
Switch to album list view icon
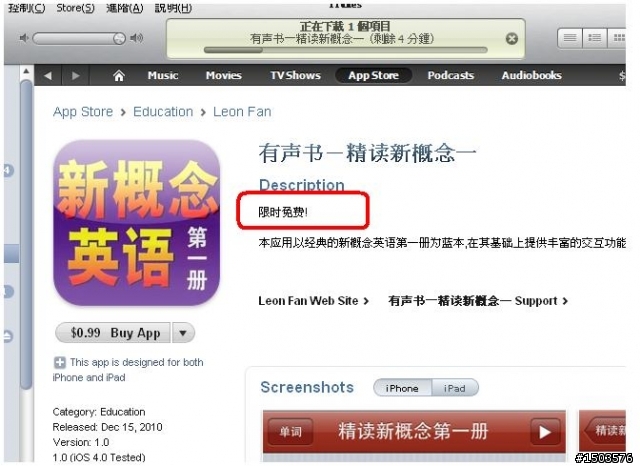pyautogui.click(x=595, y=38)
